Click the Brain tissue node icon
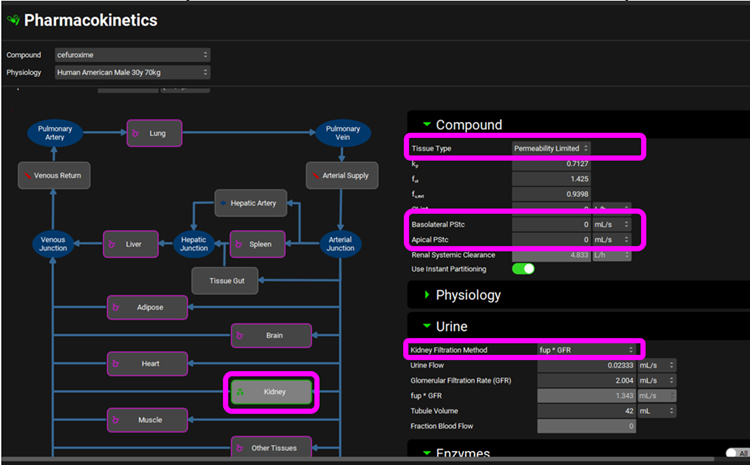The width and height of the screenshot is (750, 465). (x=239, y=336)
